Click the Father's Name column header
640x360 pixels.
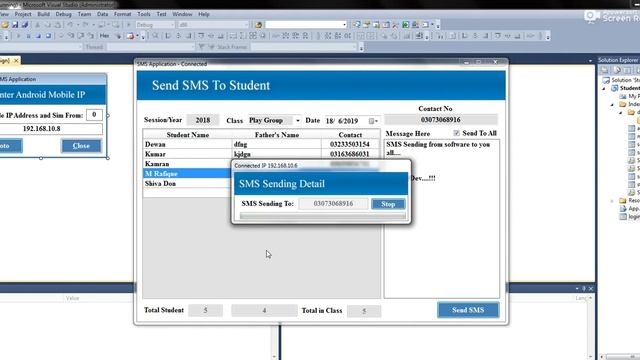coord(277,135)
